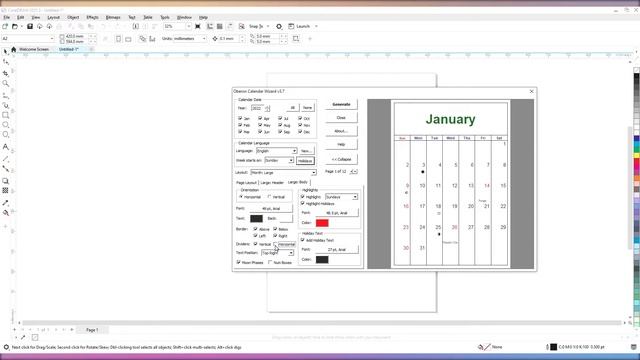640x360 pixels.
Task: Enable the Horizontal dividers checkbox
Action: click(x=276, y=244)
